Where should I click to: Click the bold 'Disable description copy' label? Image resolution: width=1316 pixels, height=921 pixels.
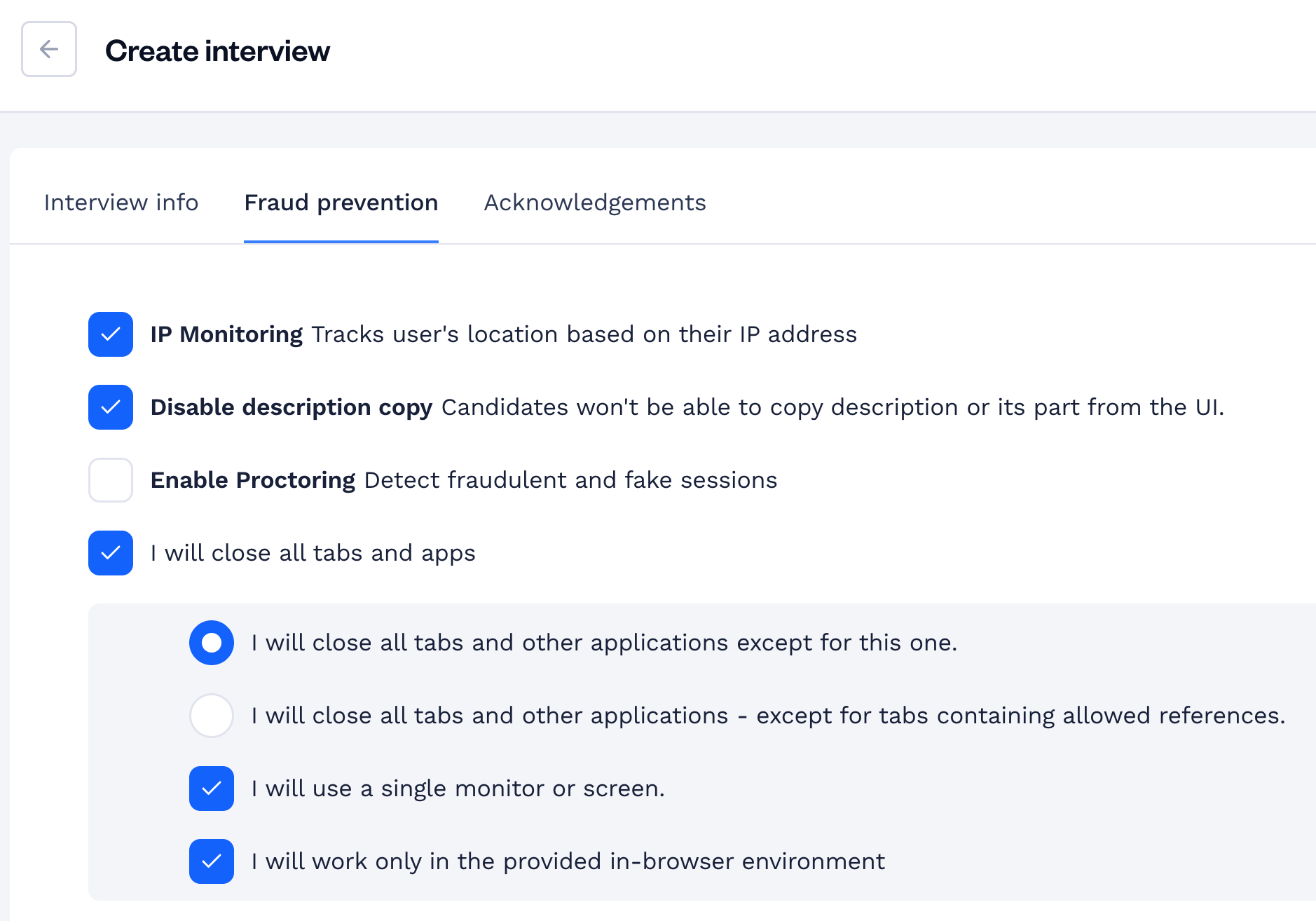pyautogui.click(x=292, y=407)
